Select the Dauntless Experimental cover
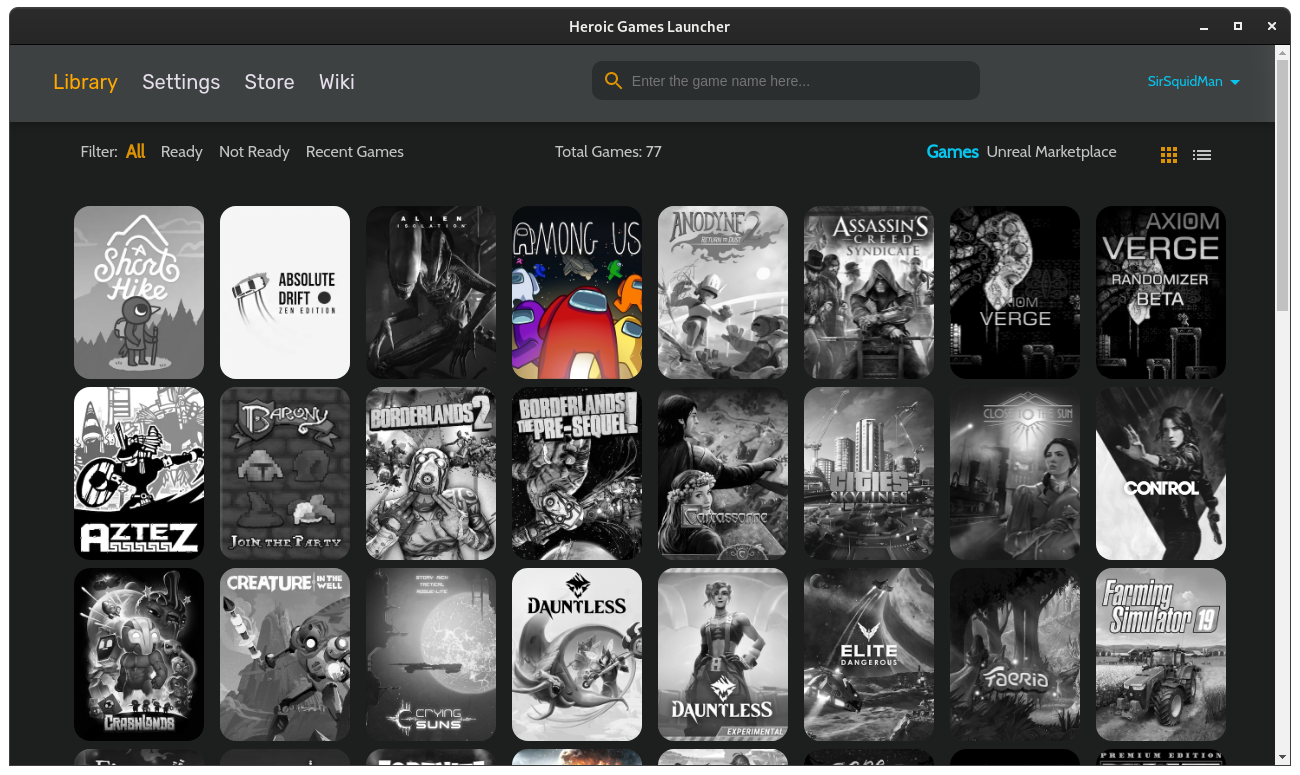 click(x=723, y=654)
